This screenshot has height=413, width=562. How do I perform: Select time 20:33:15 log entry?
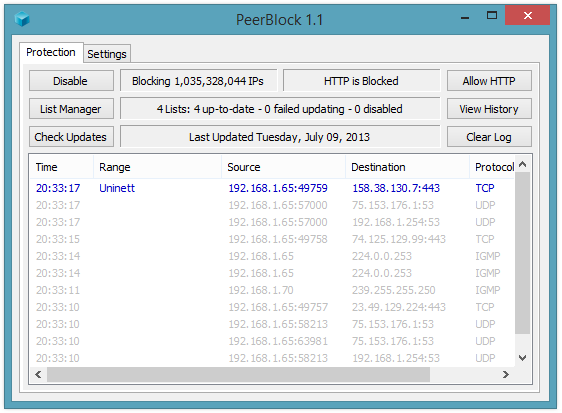(58, 239)
